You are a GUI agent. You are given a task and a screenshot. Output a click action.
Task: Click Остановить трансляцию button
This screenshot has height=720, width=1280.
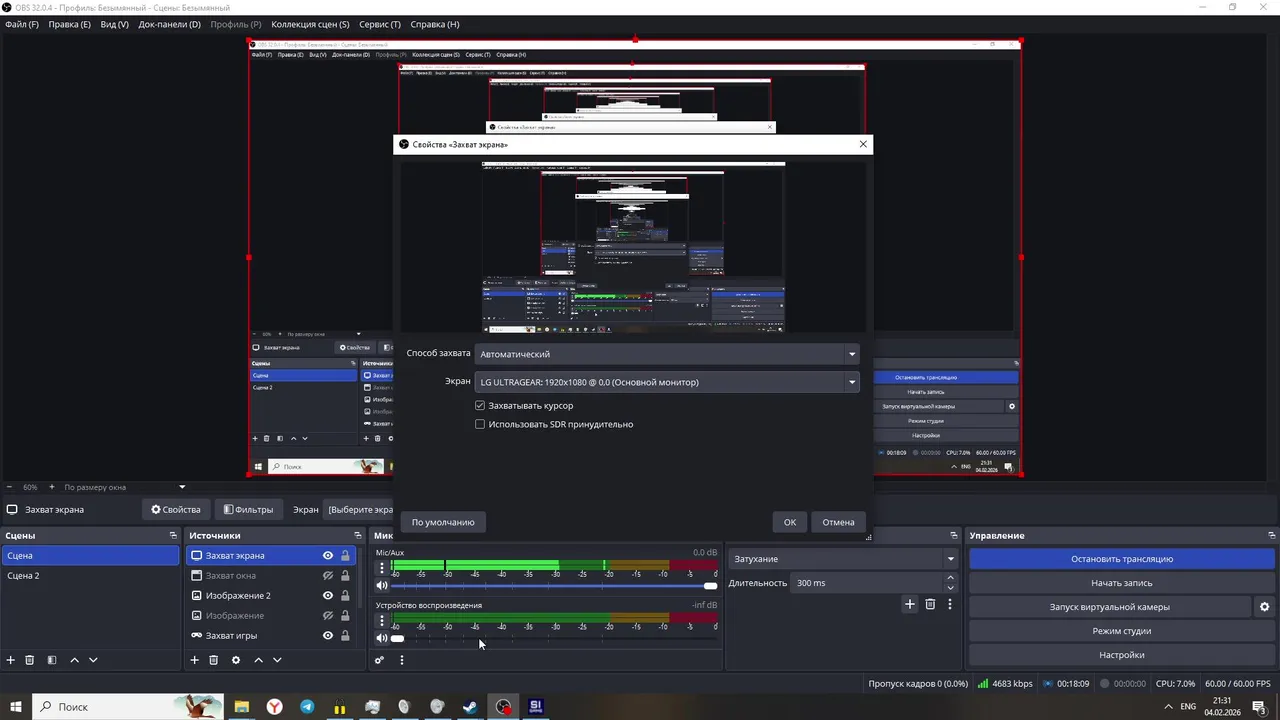(1122, 559)
